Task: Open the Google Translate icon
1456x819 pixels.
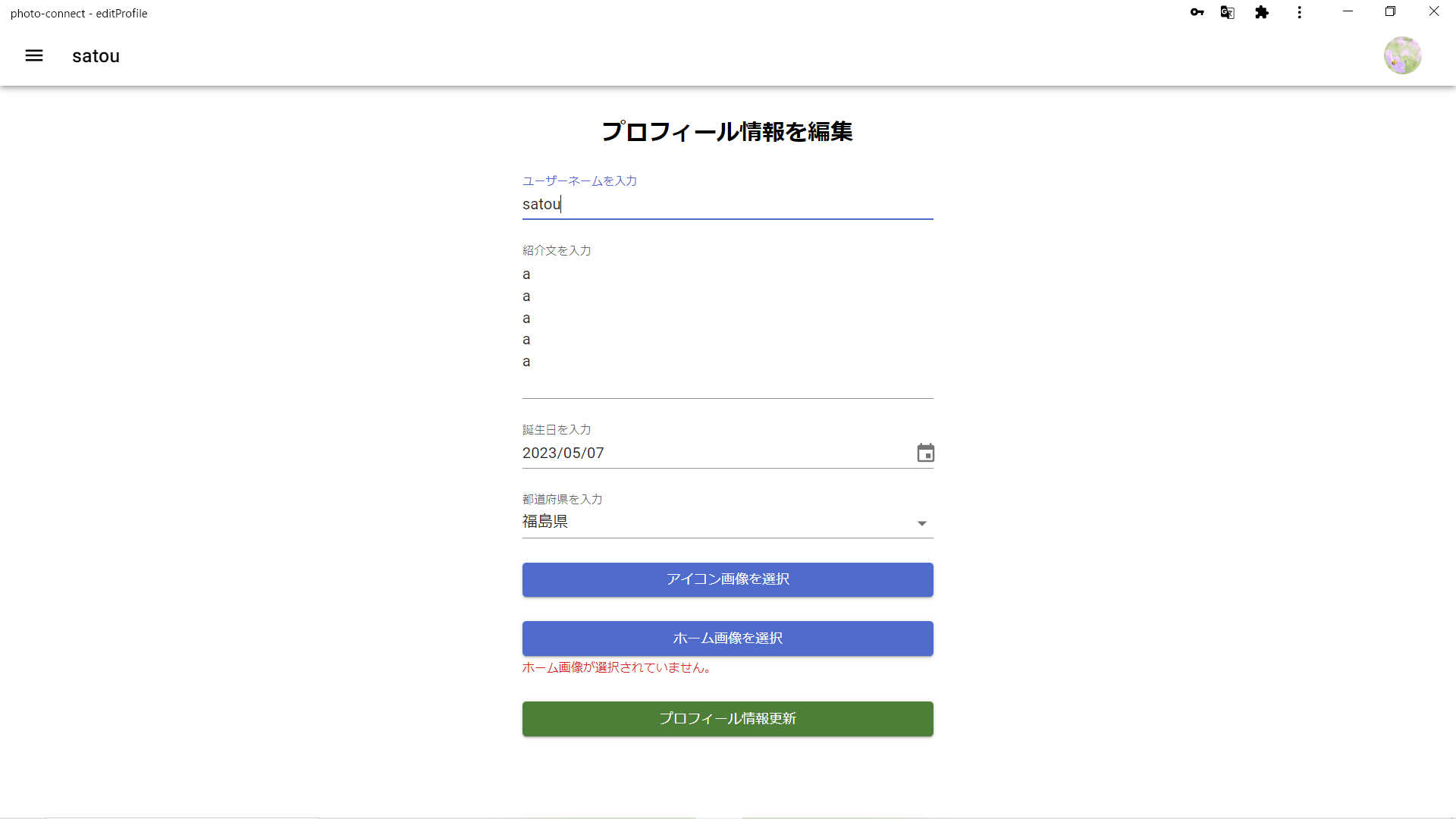Action: tap(1227, 12)
